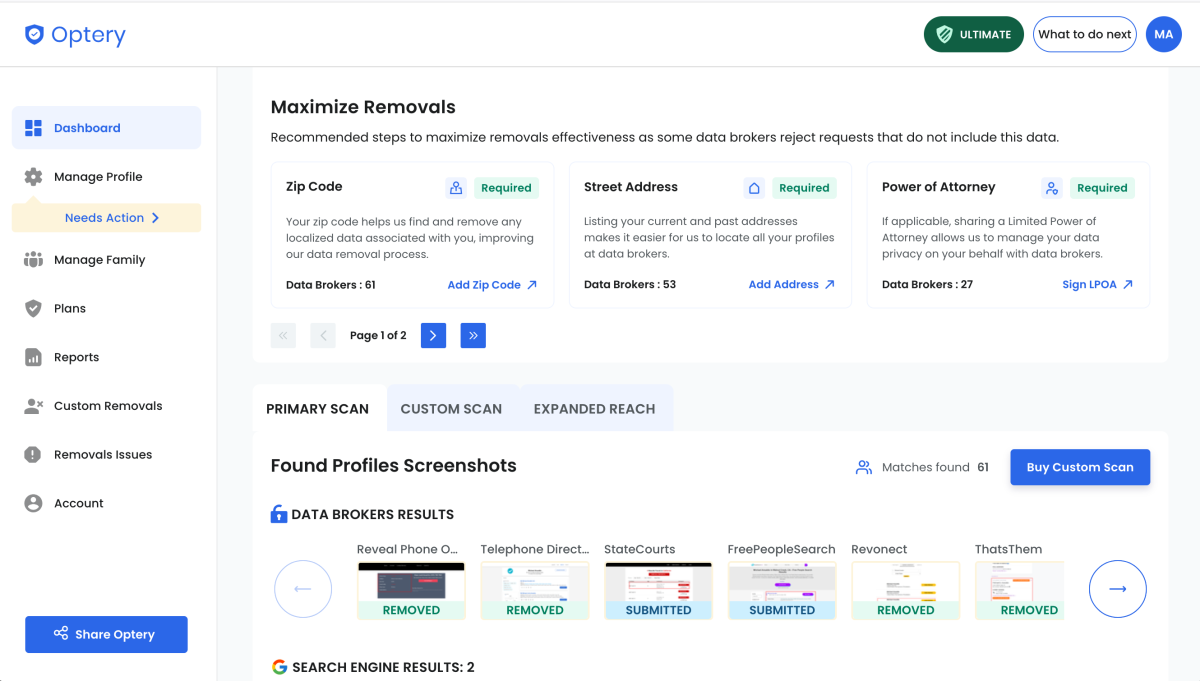Click the Add Address link
The height and width of the screenshot is (681, 1200).
[x=784, y=285]
